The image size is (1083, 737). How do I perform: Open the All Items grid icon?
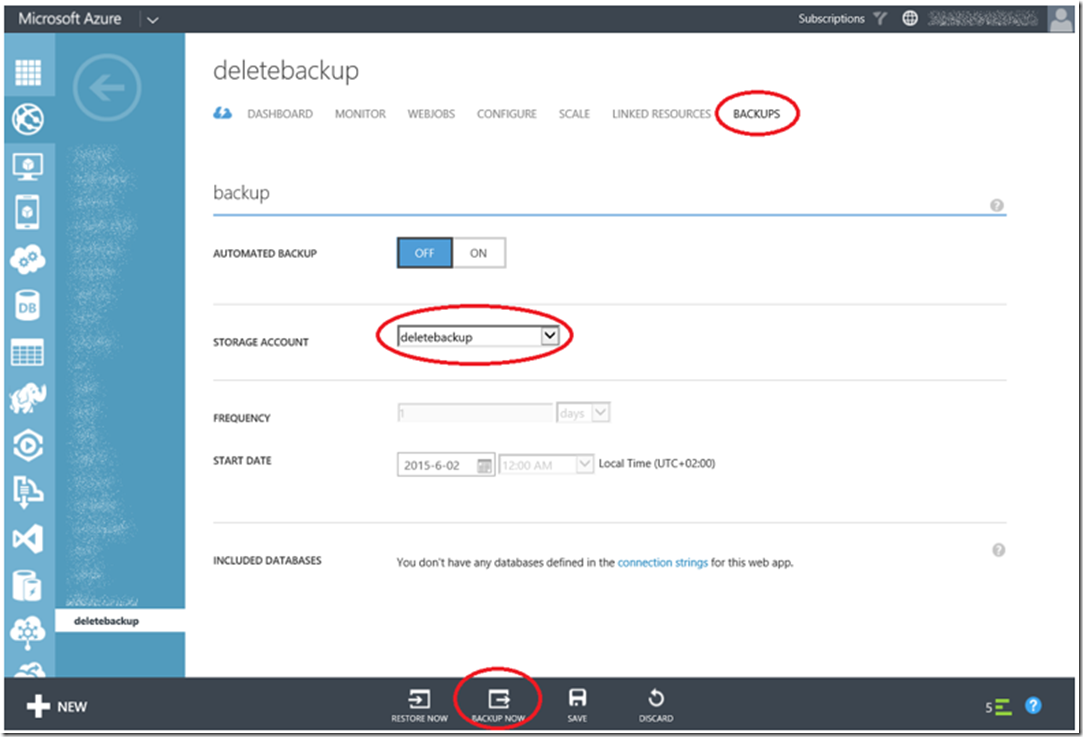click(x=28, y=72)
